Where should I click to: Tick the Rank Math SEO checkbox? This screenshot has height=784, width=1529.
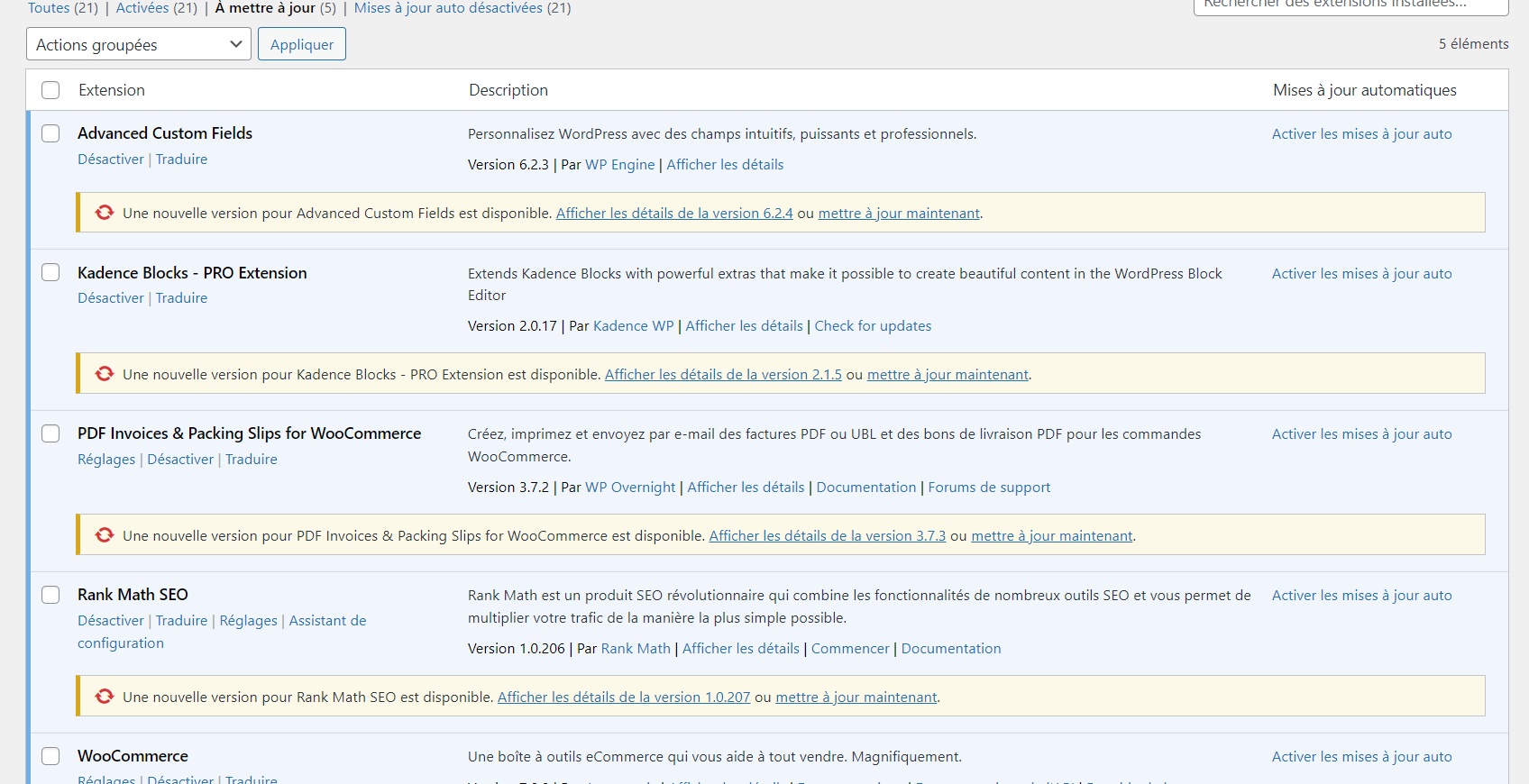tap(50, 595)
